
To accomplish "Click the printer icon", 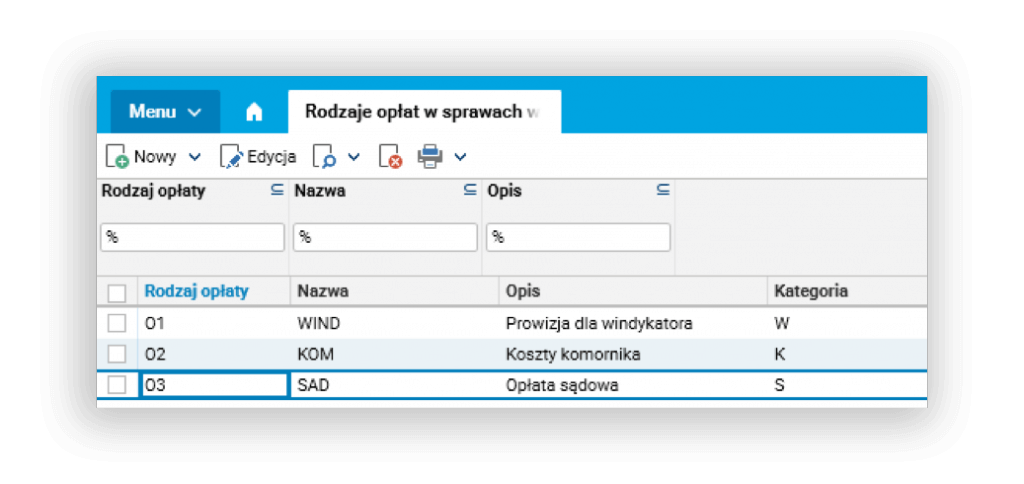I will pyautogui.click(x=430, y=156).
